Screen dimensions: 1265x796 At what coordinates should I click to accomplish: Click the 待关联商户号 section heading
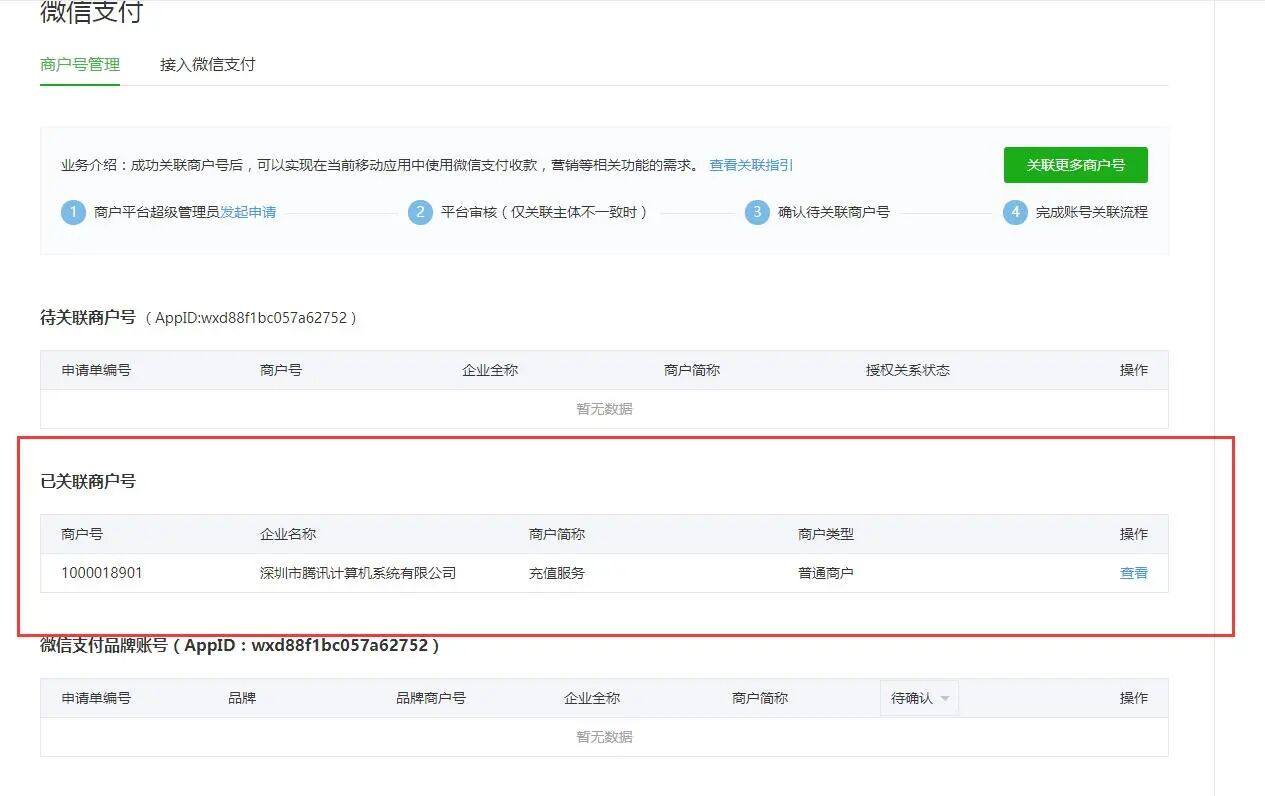coord(88,317)
